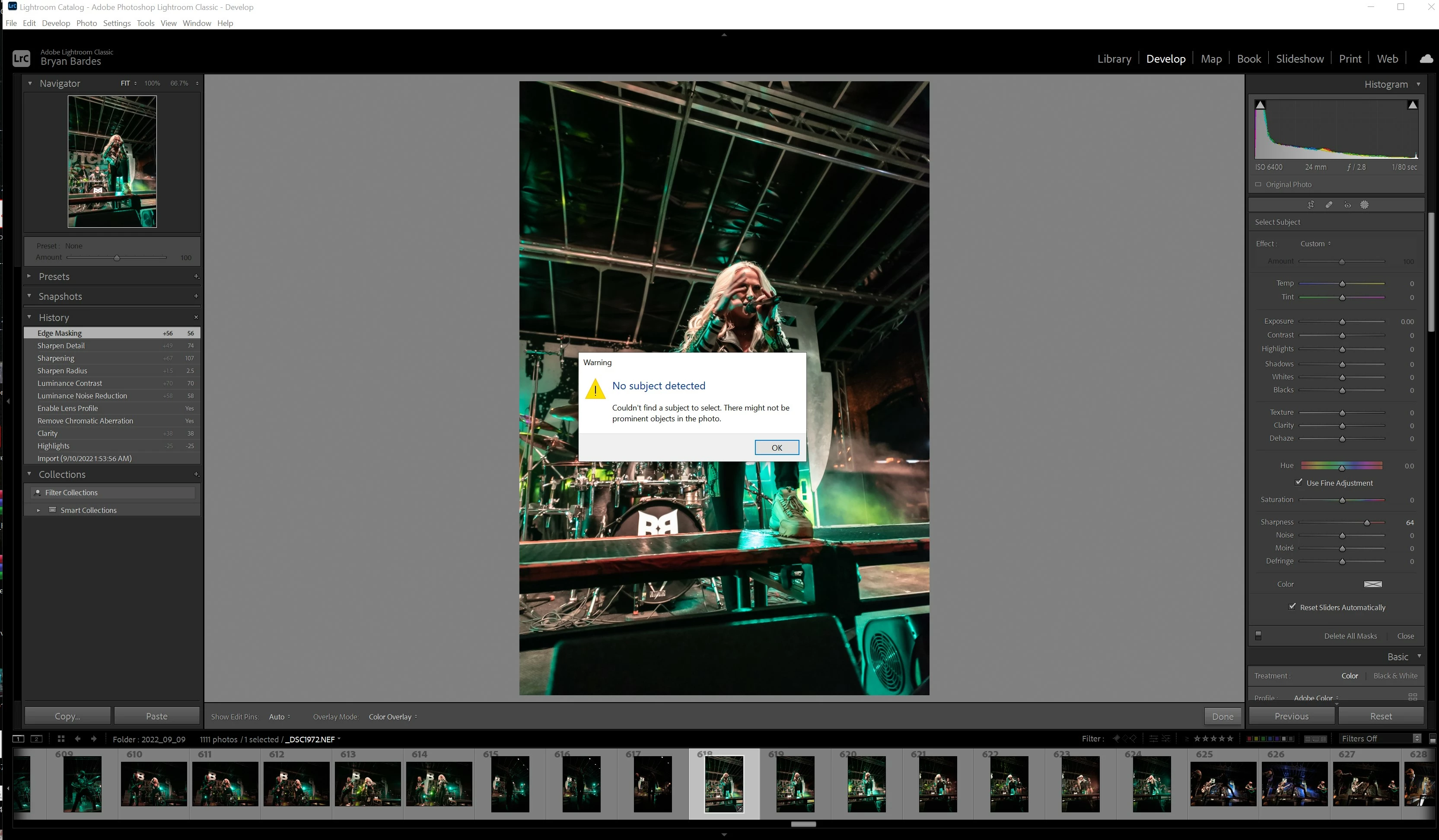The width and height of the screenshot is (1439, 840).
Task: Open filmstrip Grid view icon
Action: 61,738
